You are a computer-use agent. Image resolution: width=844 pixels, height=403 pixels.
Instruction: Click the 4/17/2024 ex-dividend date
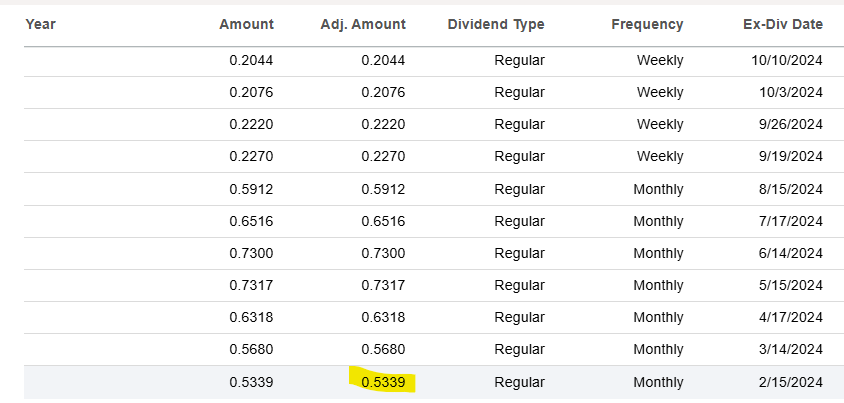point(791,317)
